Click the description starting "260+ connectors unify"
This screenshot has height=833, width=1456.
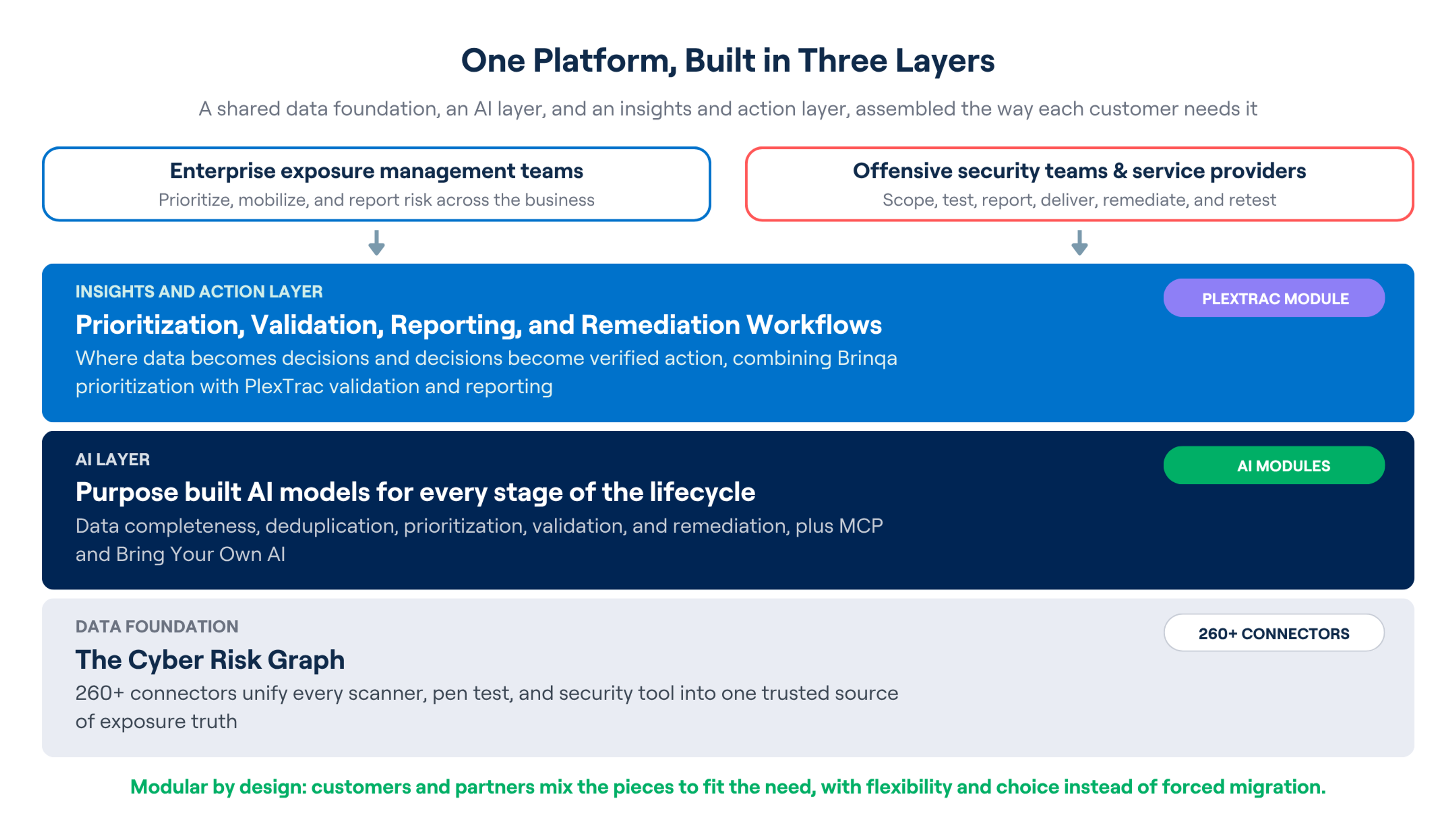(487, 708)
